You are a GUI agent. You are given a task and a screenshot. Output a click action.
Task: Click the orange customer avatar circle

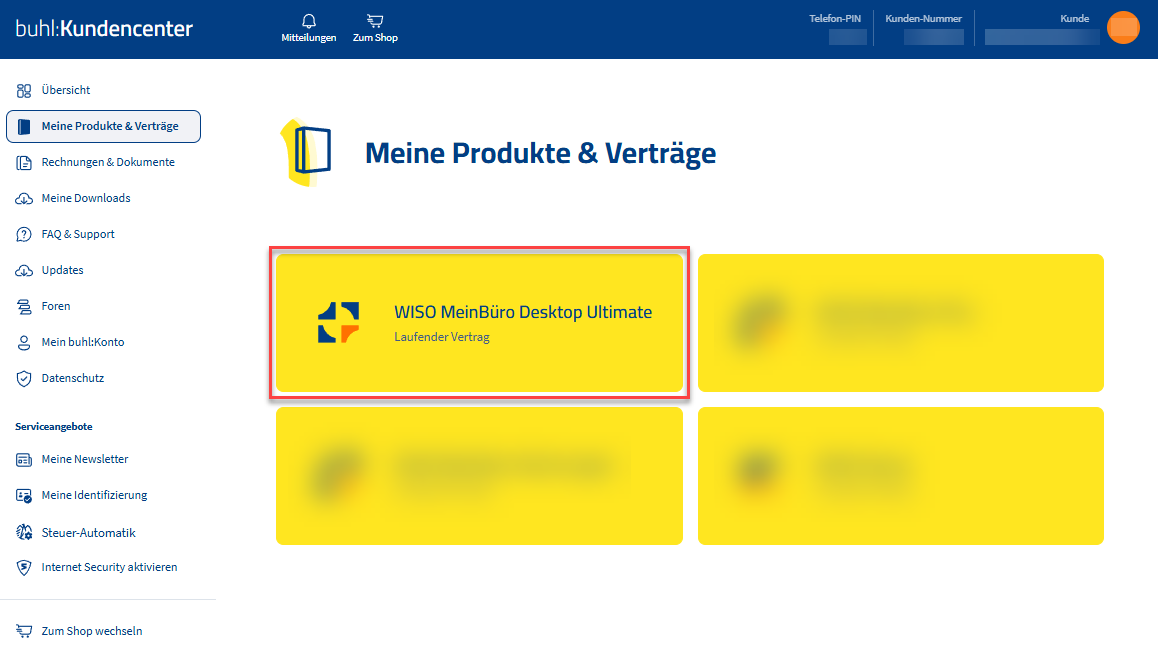(1123, 28)
